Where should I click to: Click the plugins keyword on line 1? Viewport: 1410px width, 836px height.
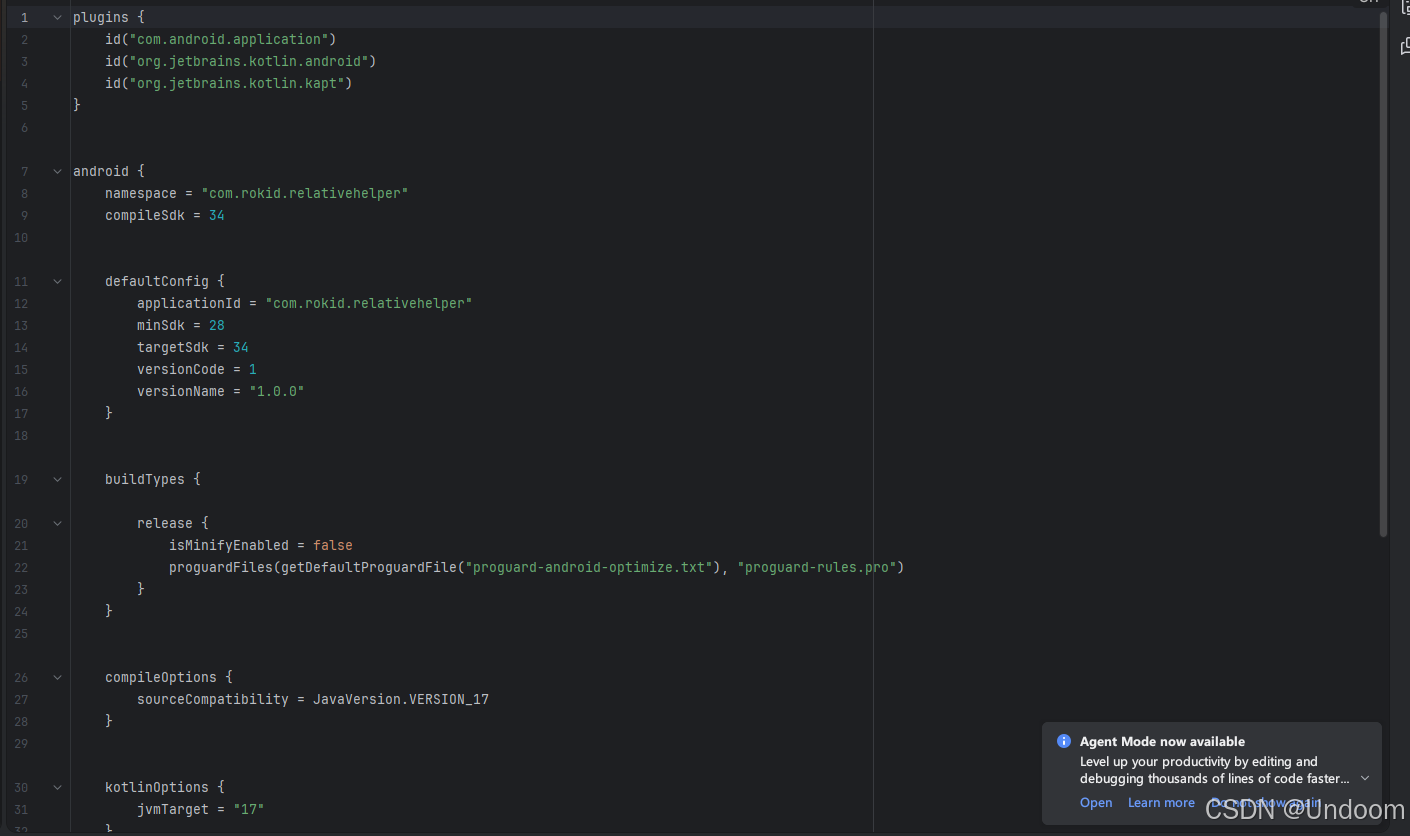[x=101, y=17]
